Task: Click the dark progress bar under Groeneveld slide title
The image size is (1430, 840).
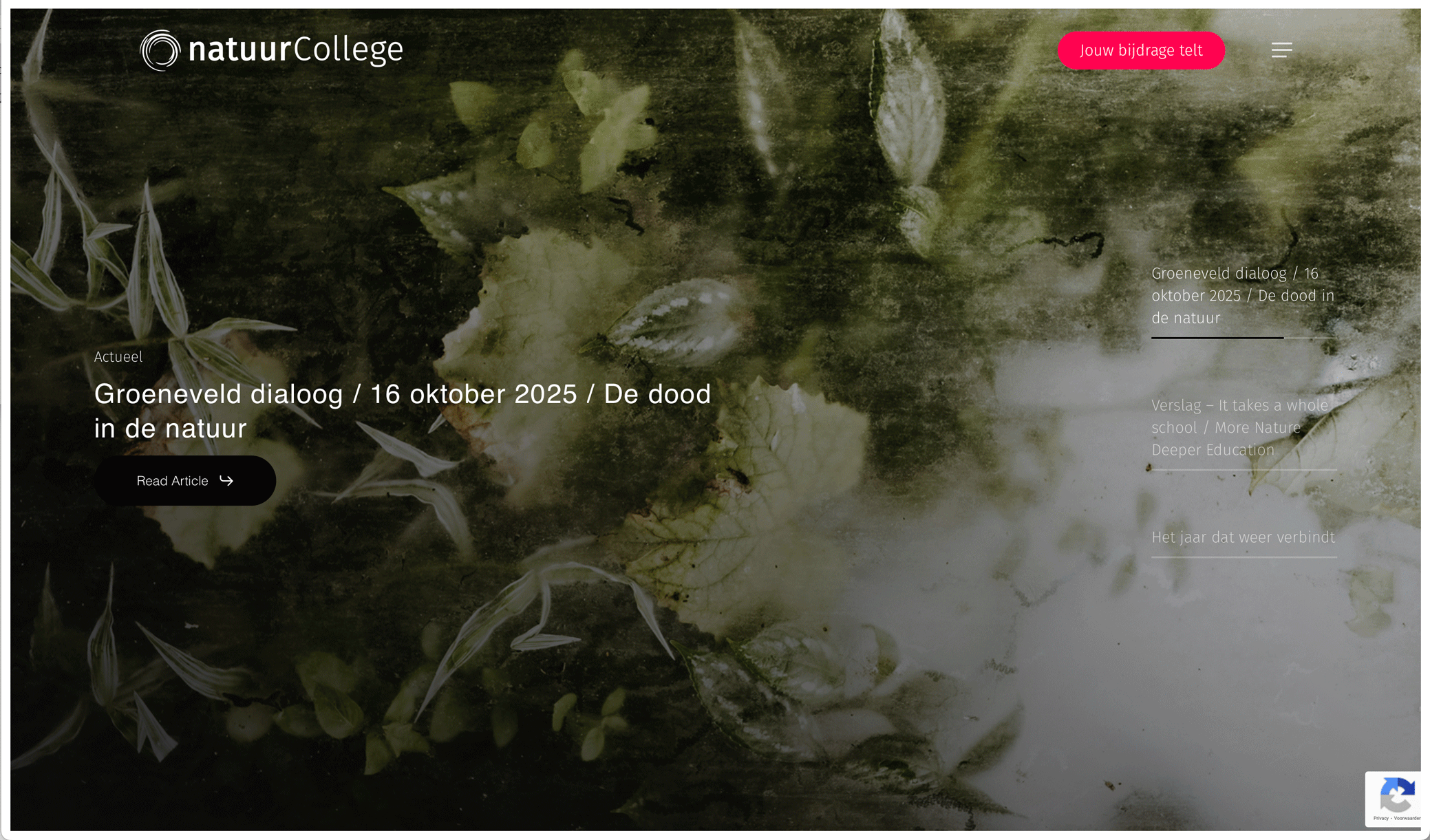Action: (1217, 338)
